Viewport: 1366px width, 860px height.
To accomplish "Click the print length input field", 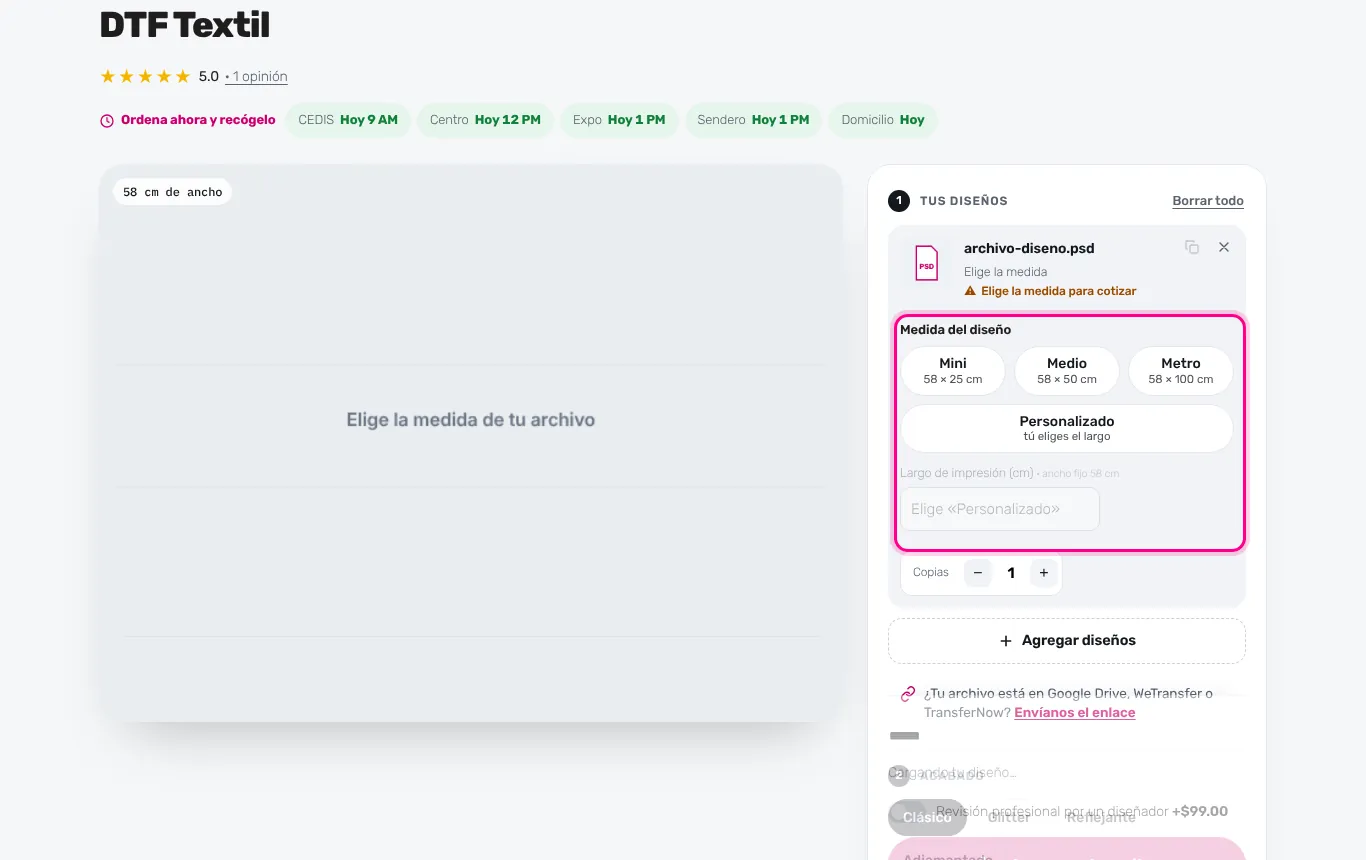I will pos(1000,509).
